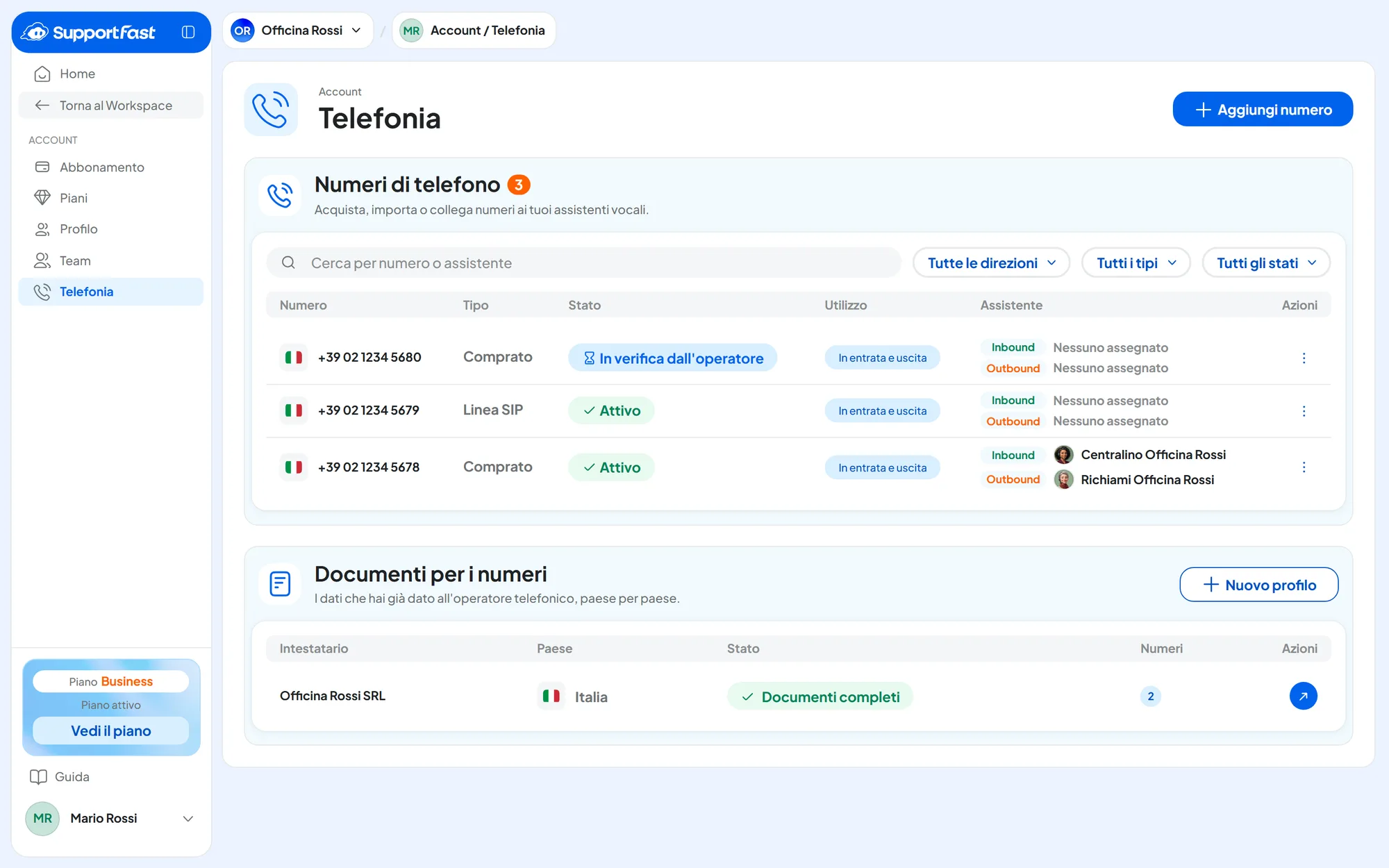1389x868 pixels.
Task: Click the Numeri di telefono section icon
Action: tap(280, 196)
